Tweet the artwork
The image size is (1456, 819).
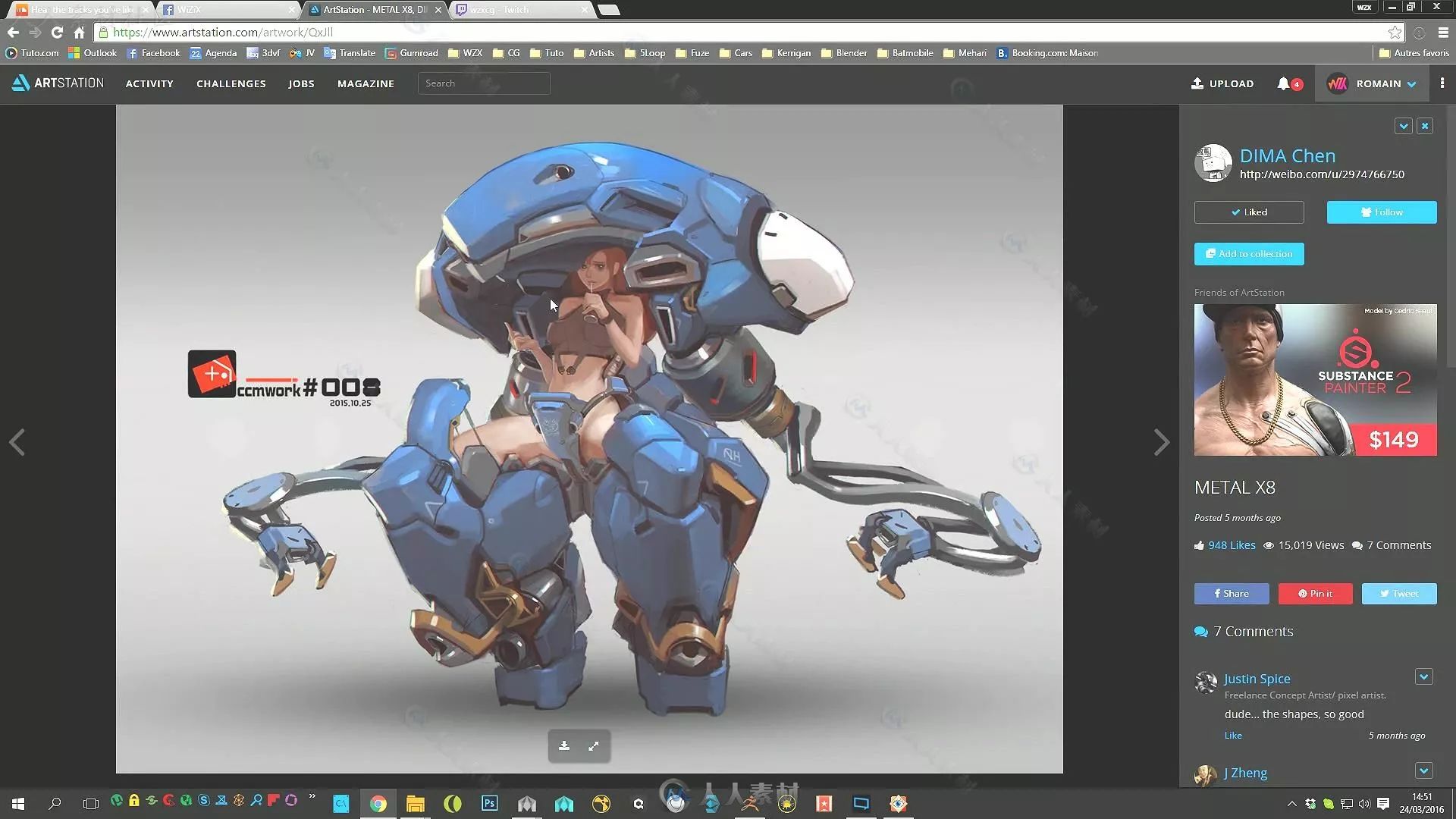pos(1399,594)
